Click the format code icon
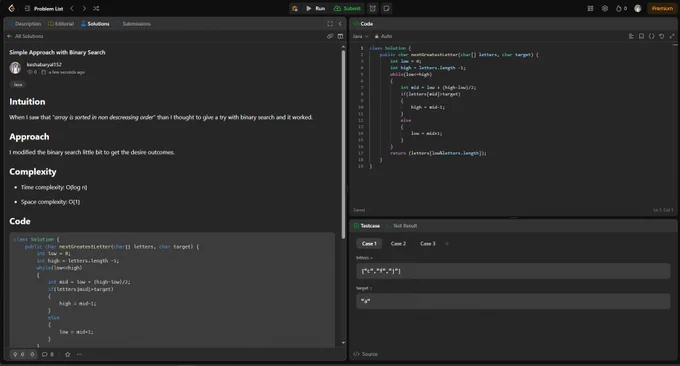Screen dimensions: 680x366 pos(631,36)
